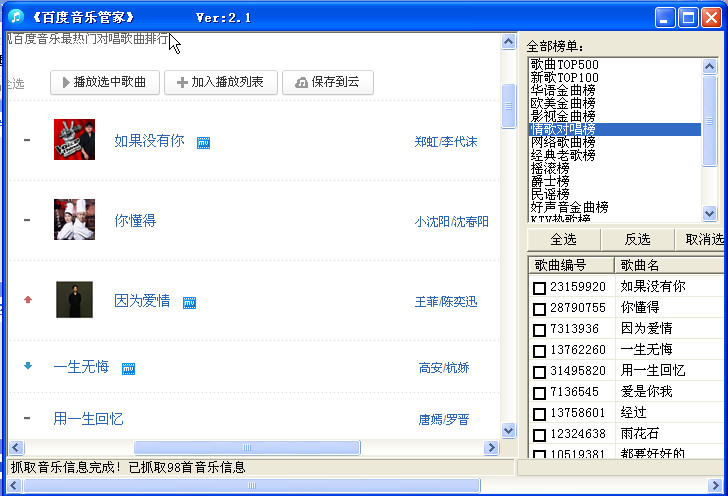This screenshot has height=496, width=728.
Task: Click the MV icon beside 一生无悔
Action: (128, 369)
